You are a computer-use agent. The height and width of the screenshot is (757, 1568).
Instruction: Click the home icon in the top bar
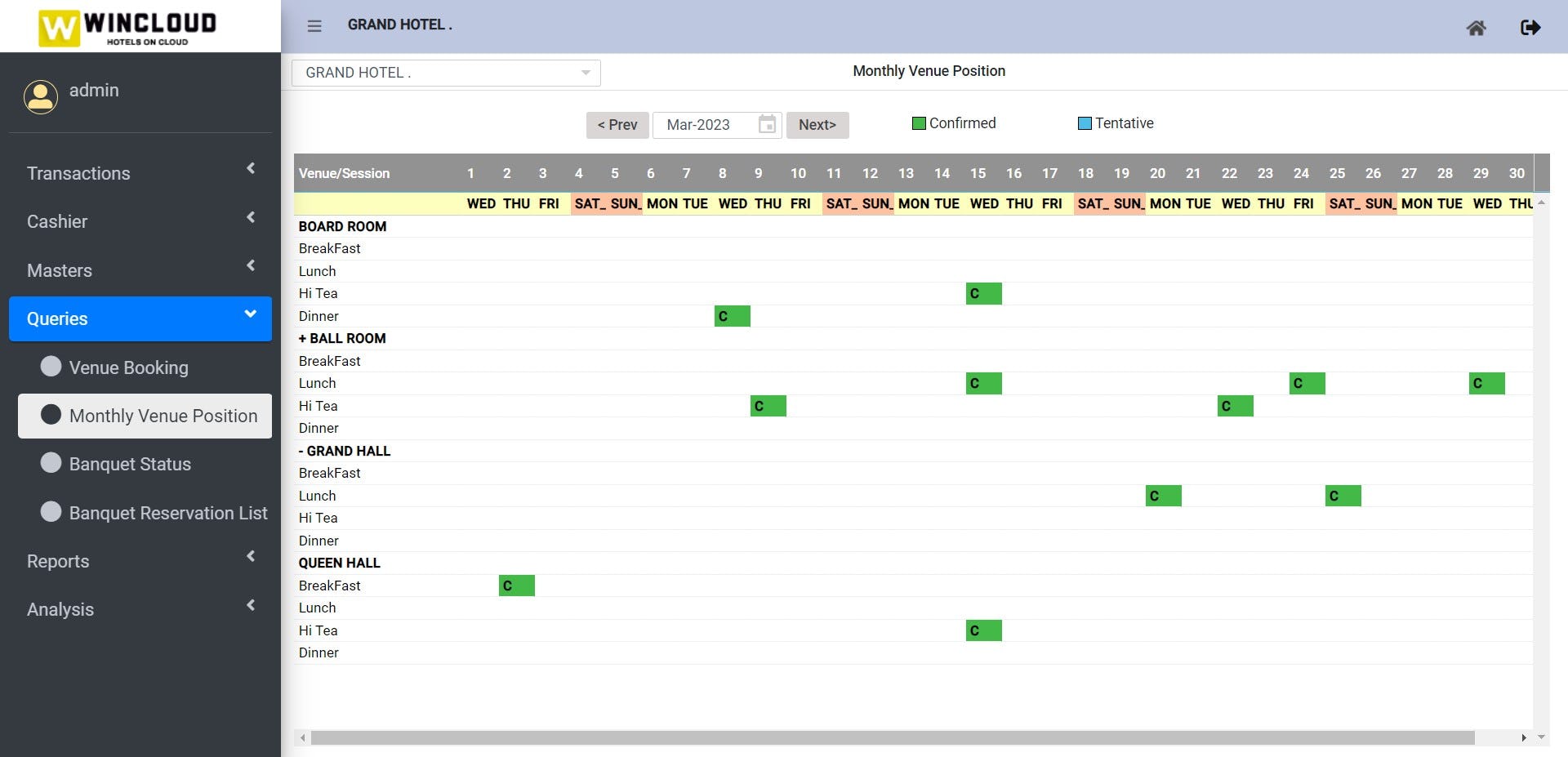pyautogui.click(x=1477, y=28)
